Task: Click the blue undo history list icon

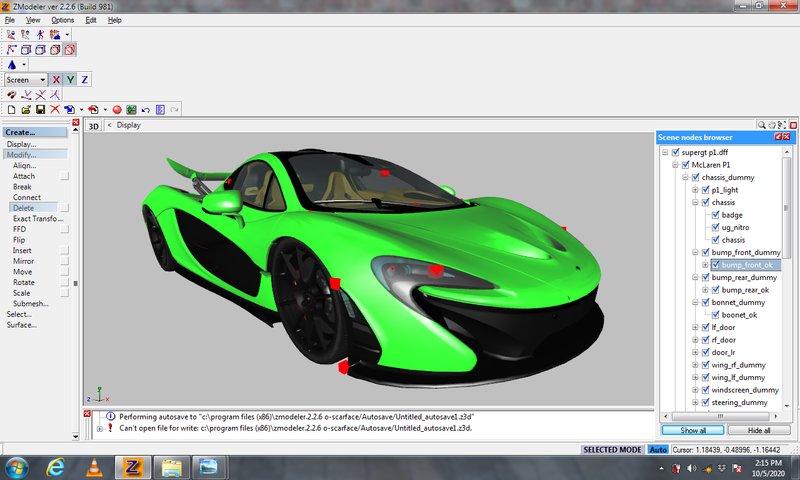Action: (x=160, y=110)
